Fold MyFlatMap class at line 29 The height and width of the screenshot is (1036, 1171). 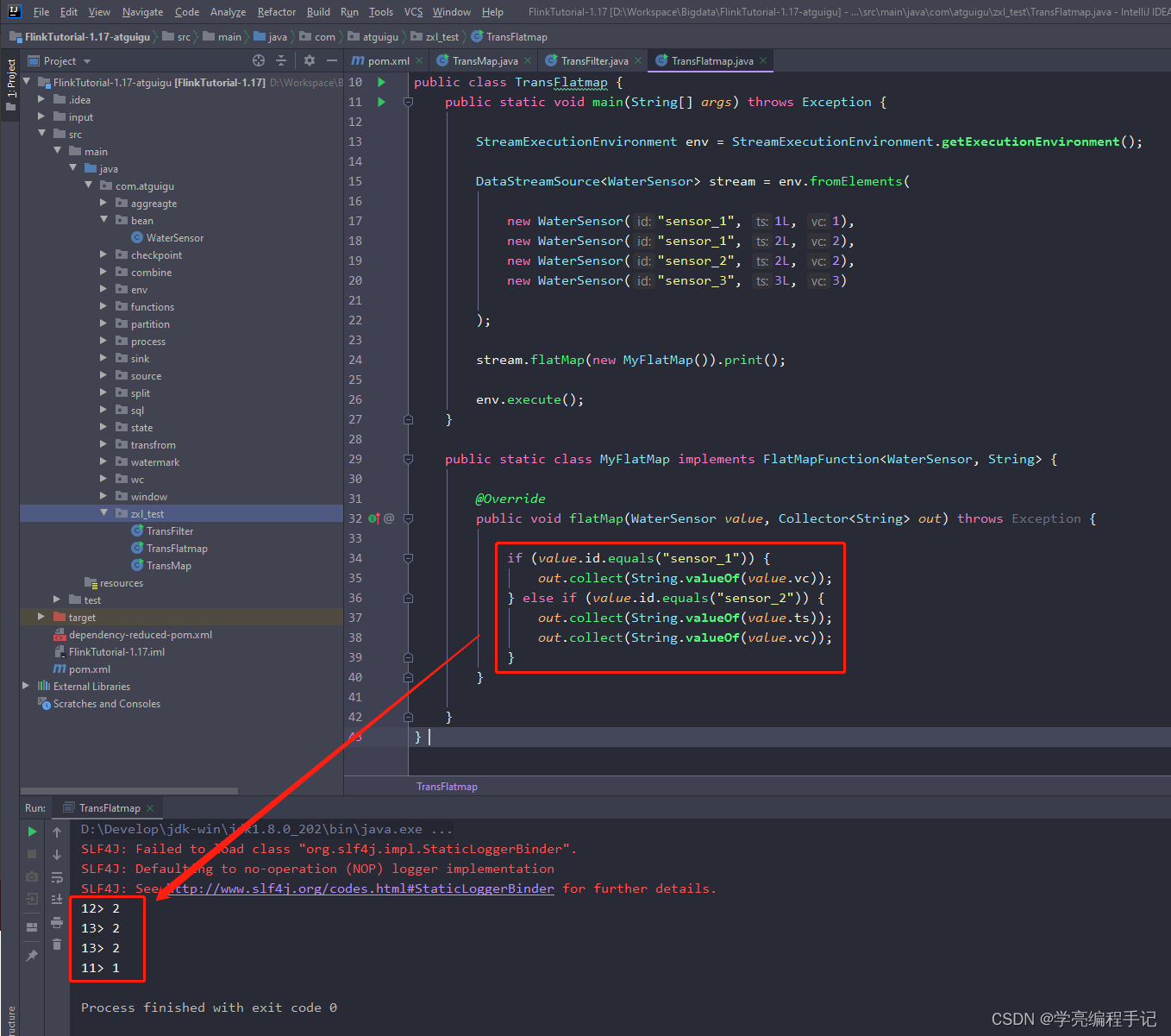[x=409, y=459]
